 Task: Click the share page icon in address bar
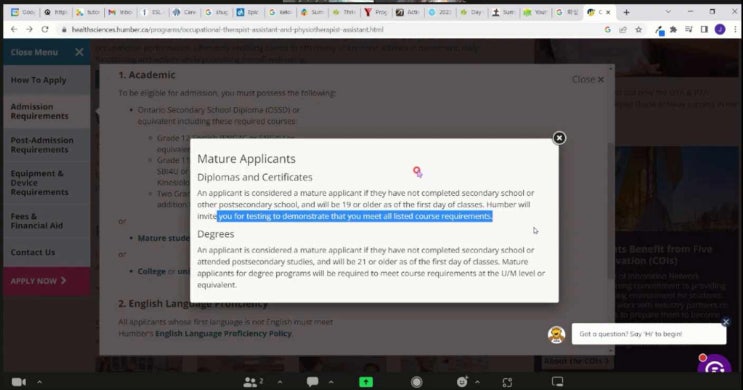click(623, 29)
